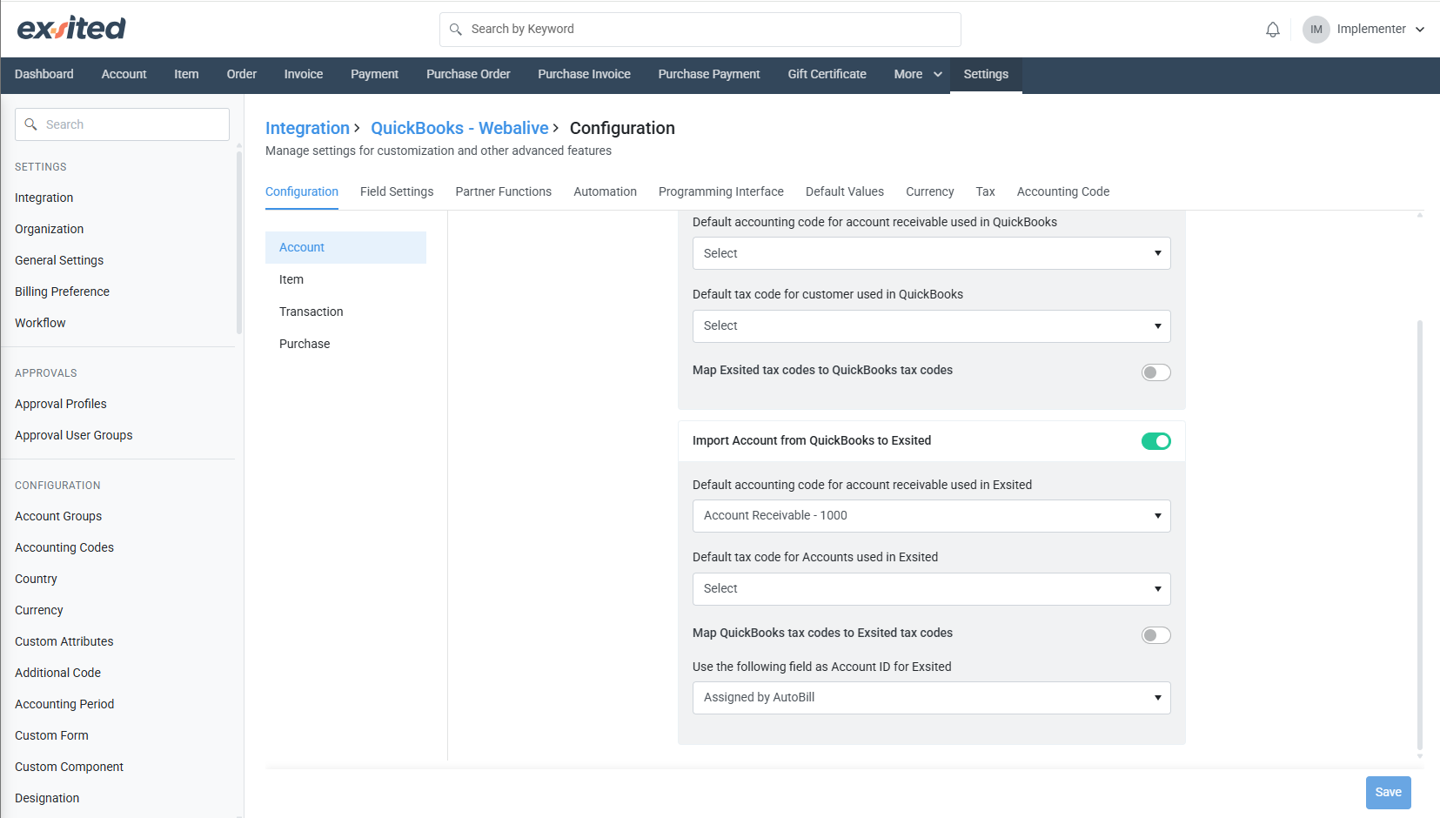This screenshot has height=818, width=1440.
Task: Open the Tax tab
Action: point(985,192)
